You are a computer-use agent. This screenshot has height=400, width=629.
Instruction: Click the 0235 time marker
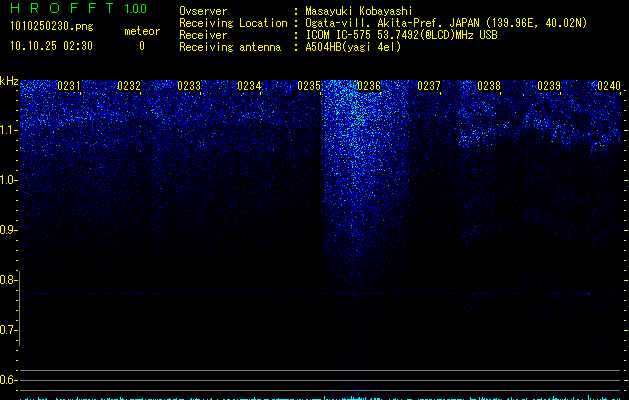[309, 86]
